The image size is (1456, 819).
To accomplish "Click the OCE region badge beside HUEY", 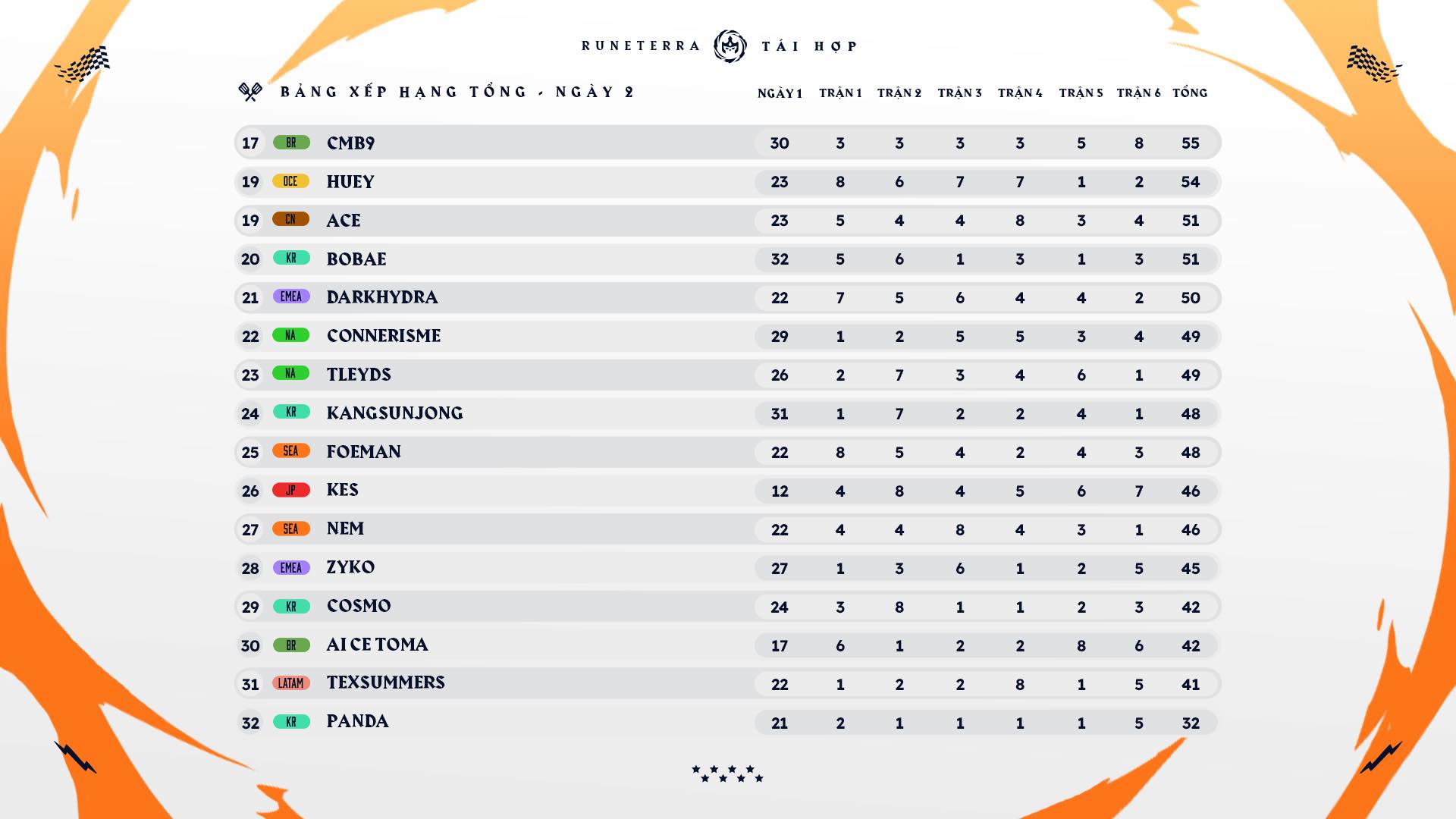I will [291, 181].
